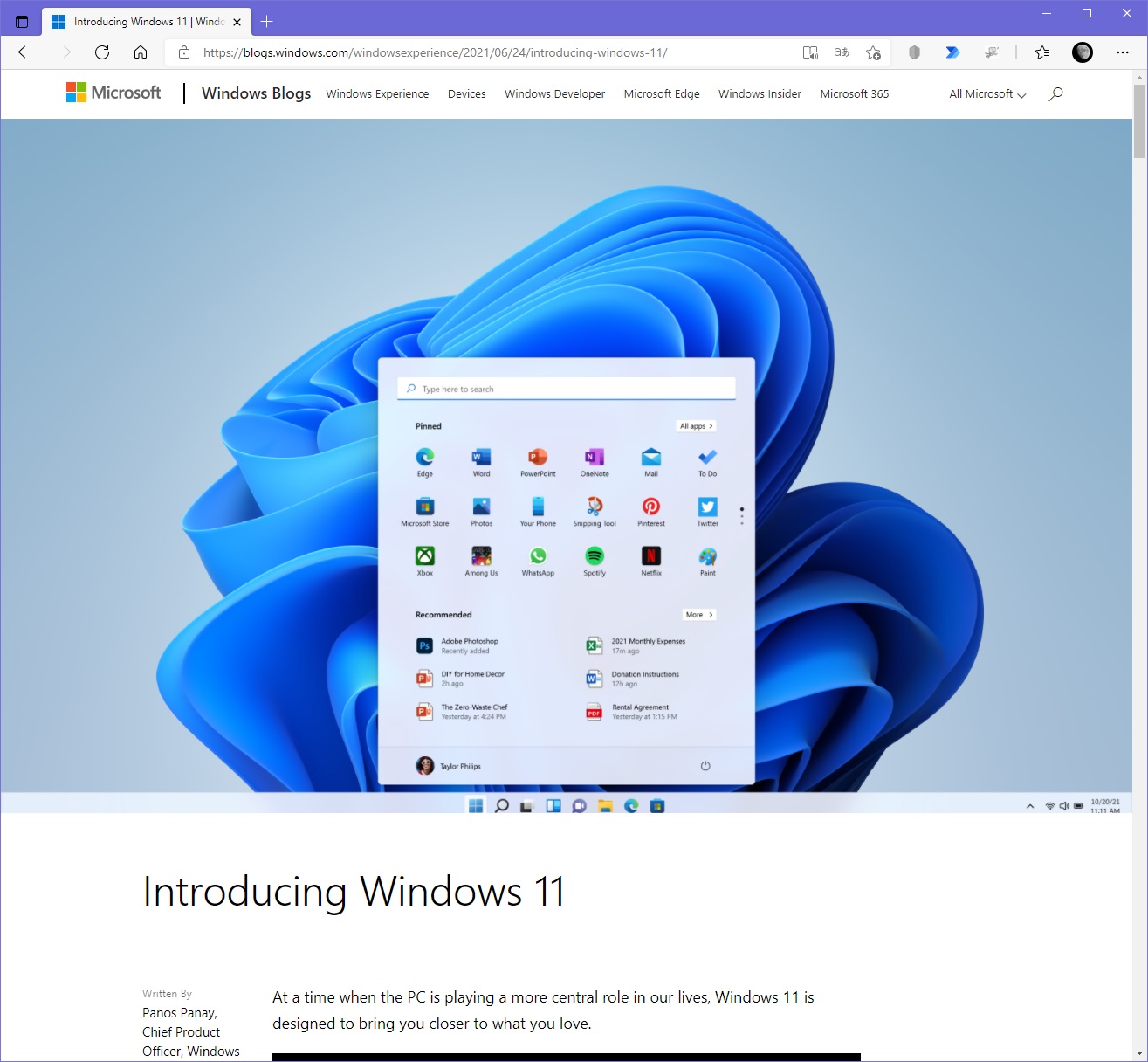This screenshot has height=1062, width=1148.
Task: Click the Microsoft logo
Action: [113, 93]
